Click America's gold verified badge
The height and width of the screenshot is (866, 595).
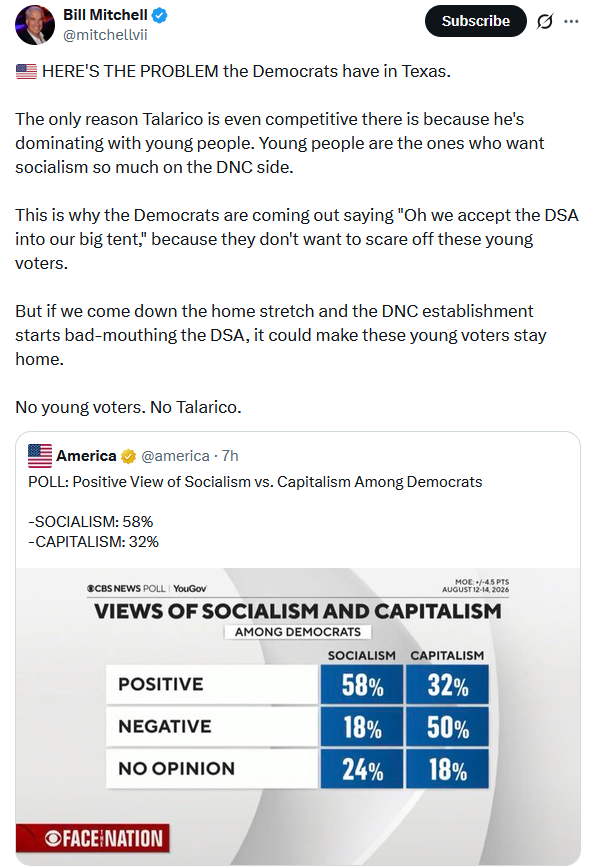coord(128,456)
